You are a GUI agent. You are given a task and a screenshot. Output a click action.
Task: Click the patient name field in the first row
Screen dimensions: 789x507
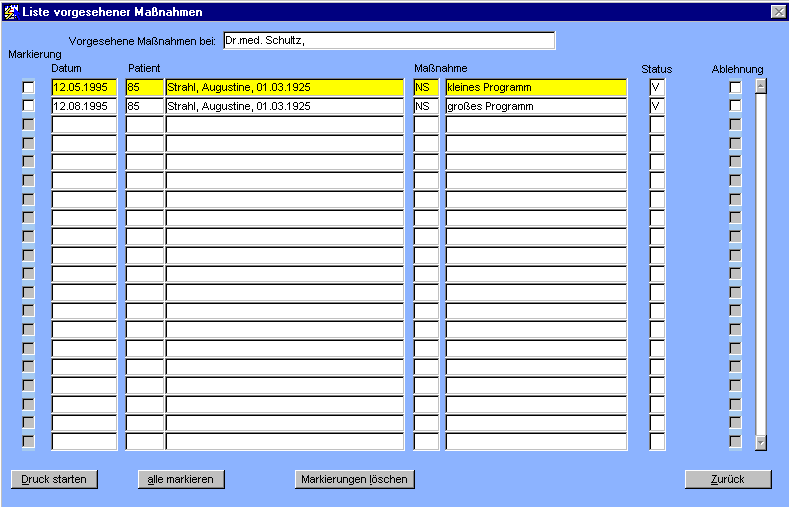tap(284, 88)
